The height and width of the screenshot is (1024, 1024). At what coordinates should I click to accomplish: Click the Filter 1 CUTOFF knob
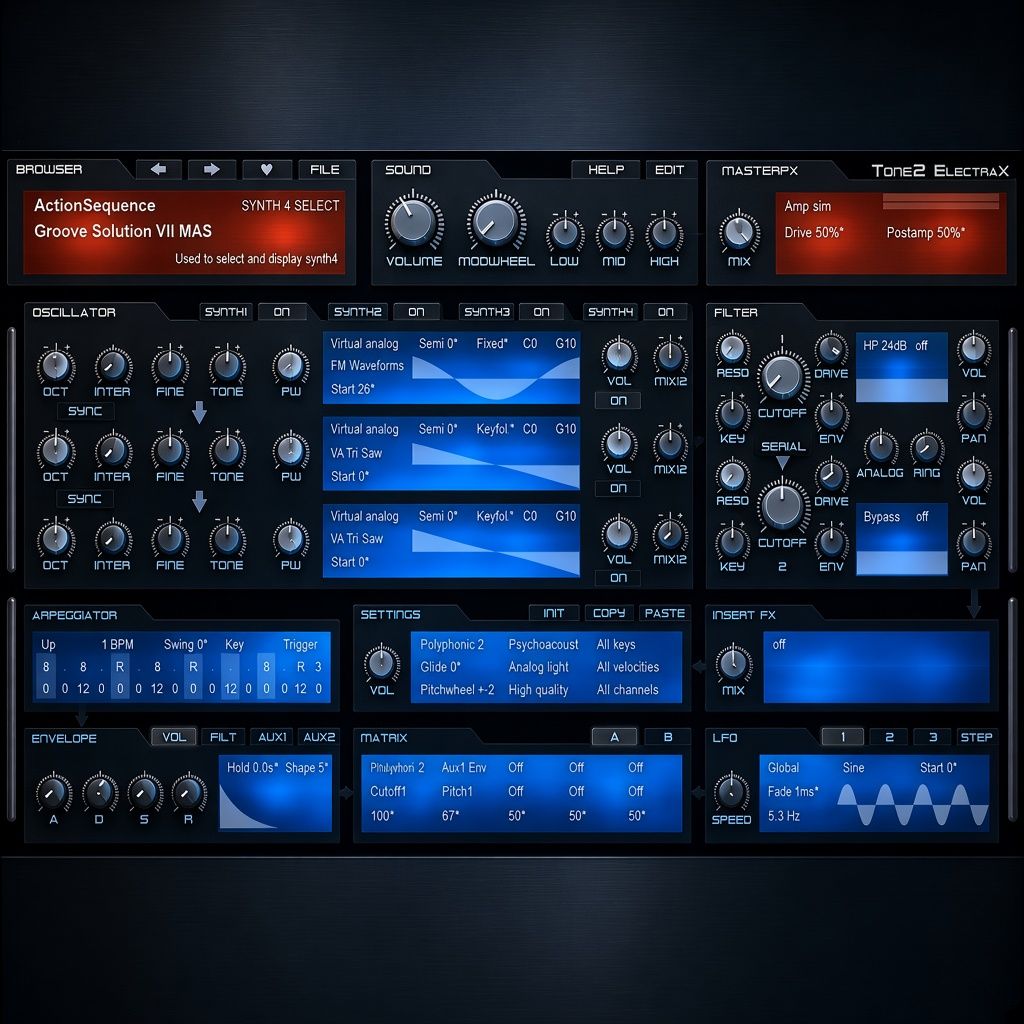coord(782,376)
